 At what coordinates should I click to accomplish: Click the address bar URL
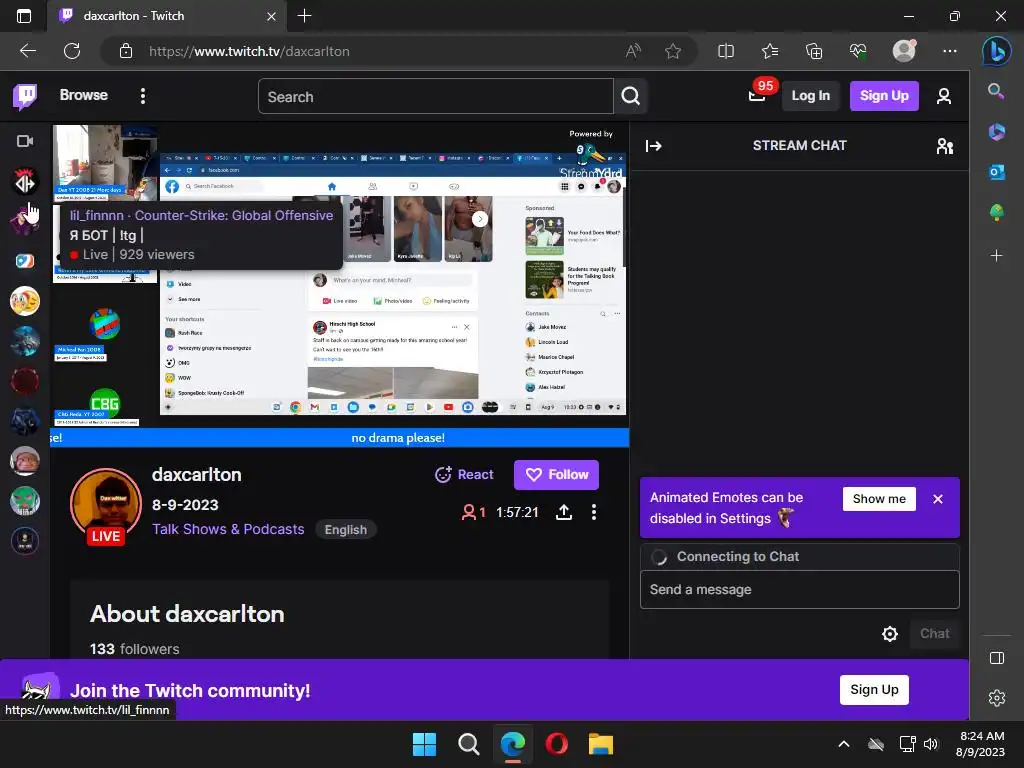click(249, 52)
